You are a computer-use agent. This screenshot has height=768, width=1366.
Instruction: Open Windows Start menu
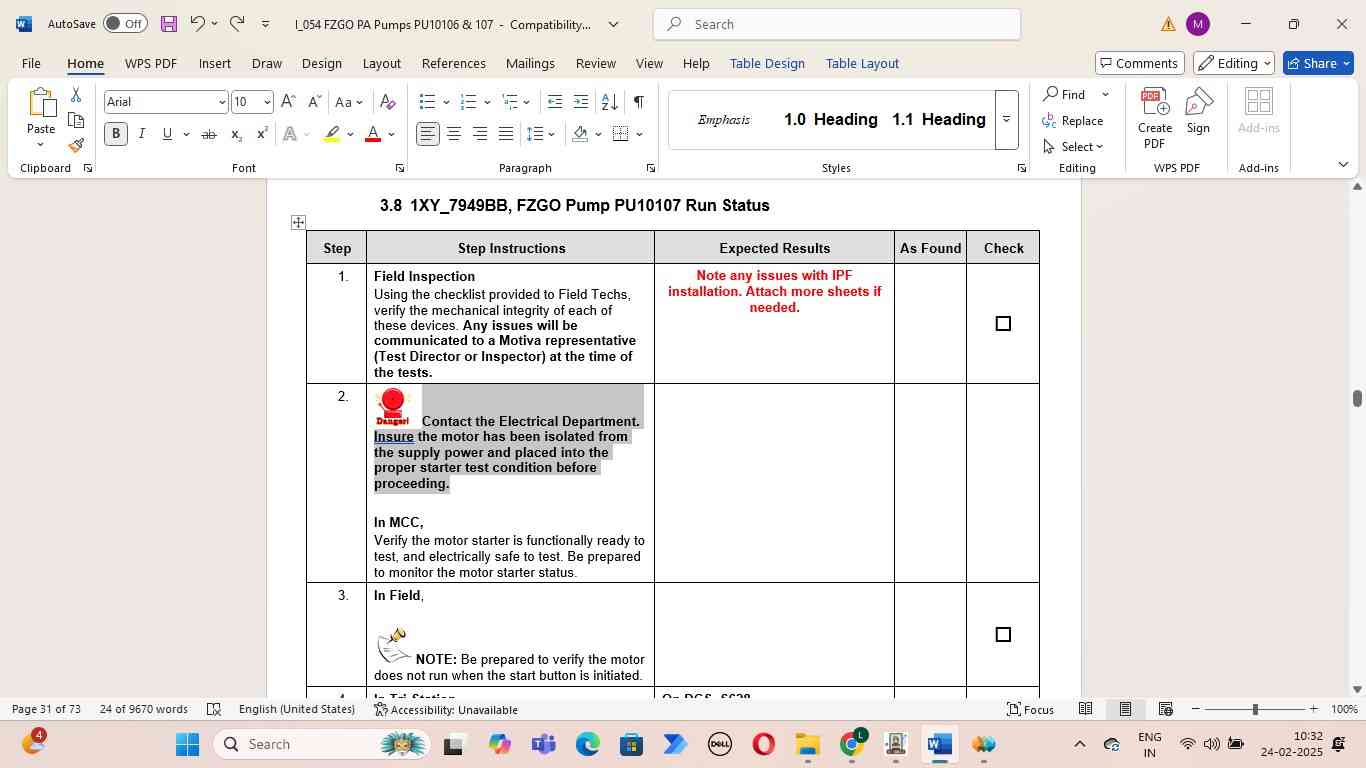click(x=188, y=744)
